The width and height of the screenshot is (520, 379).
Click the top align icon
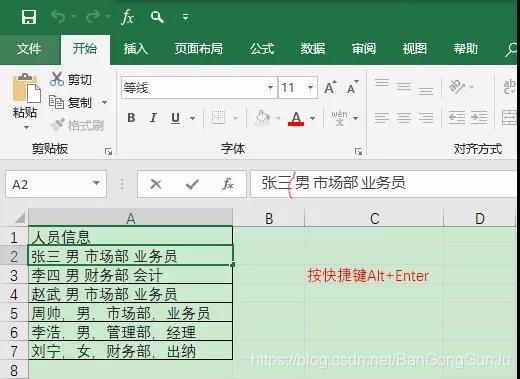[x=382, y=83]
